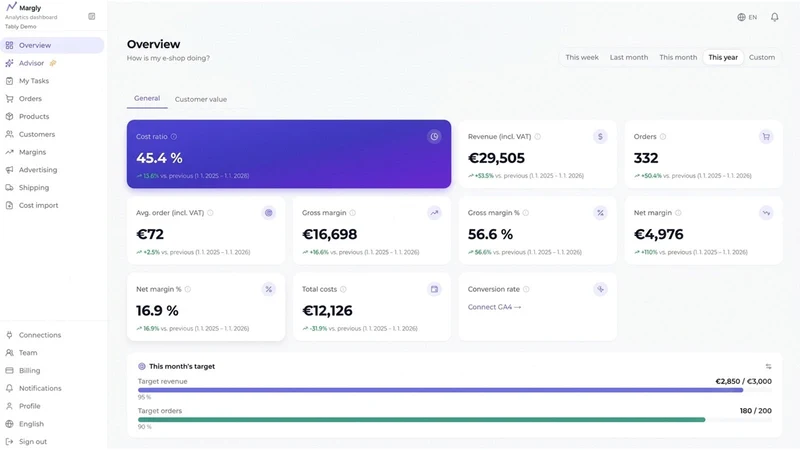Click the Orders card shopping cart icon
The width and height of the screenshot is (800, 450).
coord(766,137)
